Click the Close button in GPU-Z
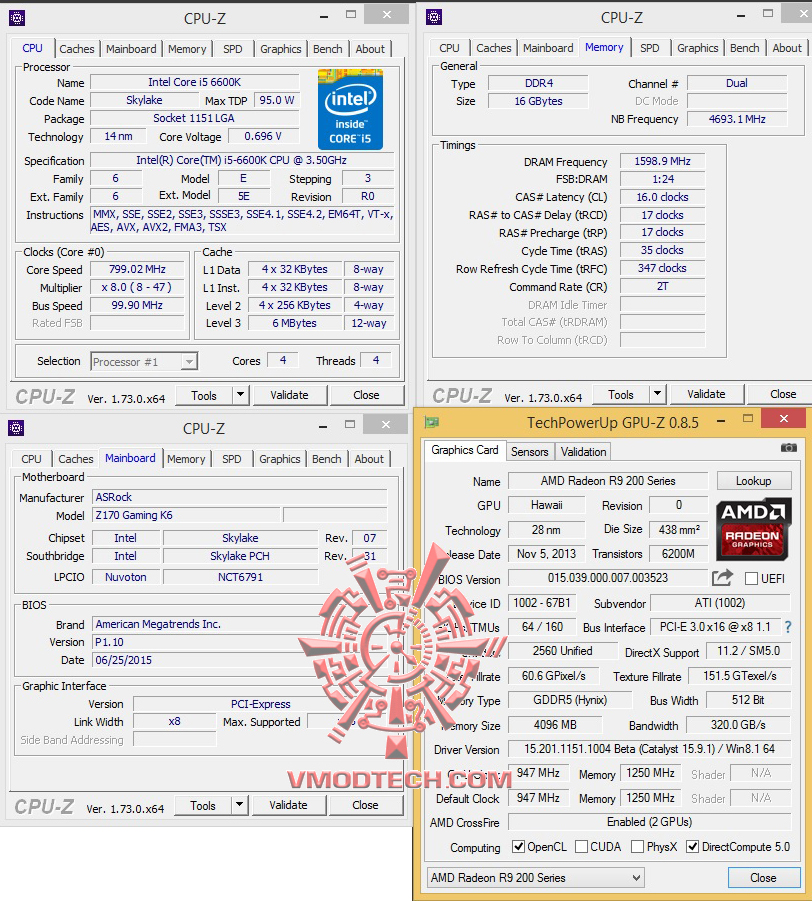This screenshot has width=812, height=901. [763, 877]
